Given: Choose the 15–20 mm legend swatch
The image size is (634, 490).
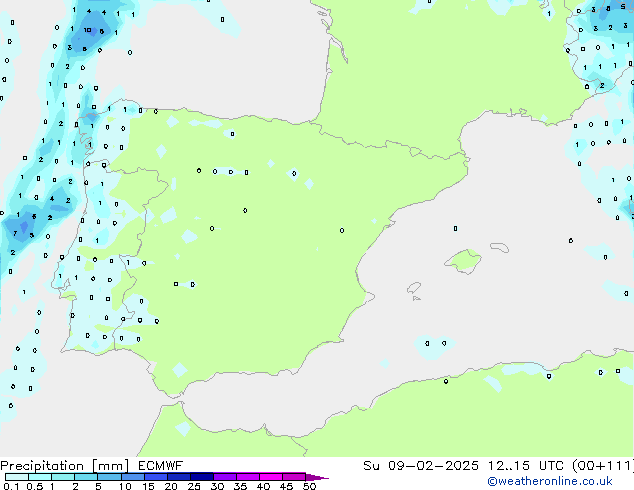Looking at the screenshot, I should pos(155,477).
